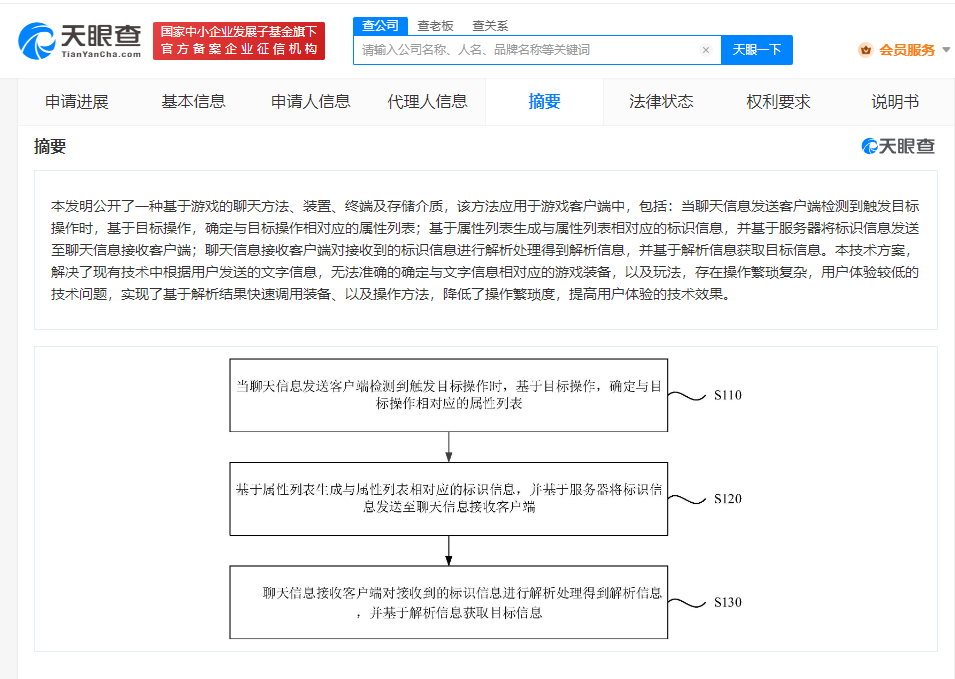The image size is (955, 679).
Task: Click the 天眼一下 search button
Action: click(x=756, y=50)
